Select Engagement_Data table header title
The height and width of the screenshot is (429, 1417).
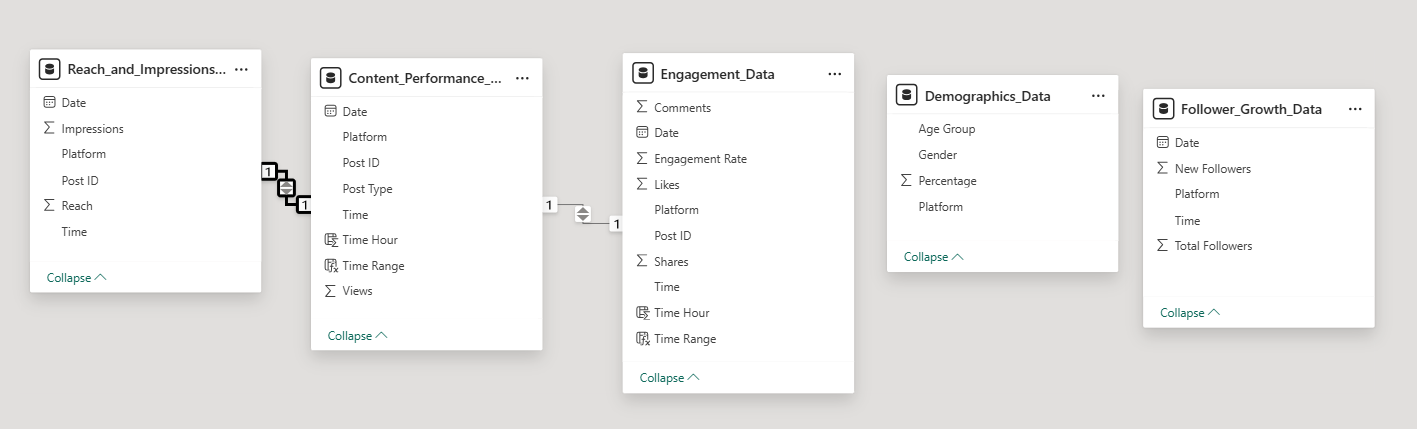click(717, 74)
